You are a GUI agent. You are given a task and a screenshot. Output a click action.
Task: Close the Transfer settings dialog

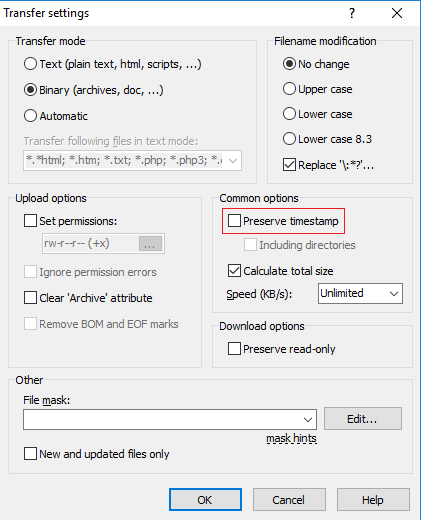397,13
